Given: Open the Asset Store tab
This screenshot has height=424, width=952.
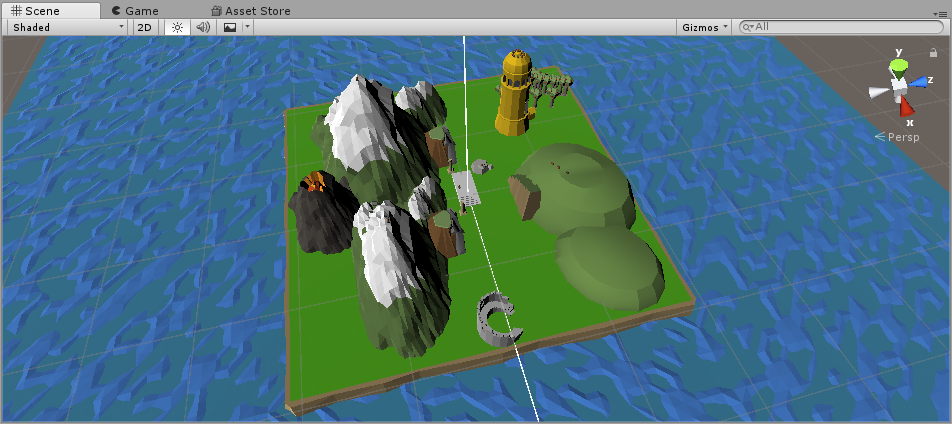Looking at the screenshot, I should (x=250, y=10).
